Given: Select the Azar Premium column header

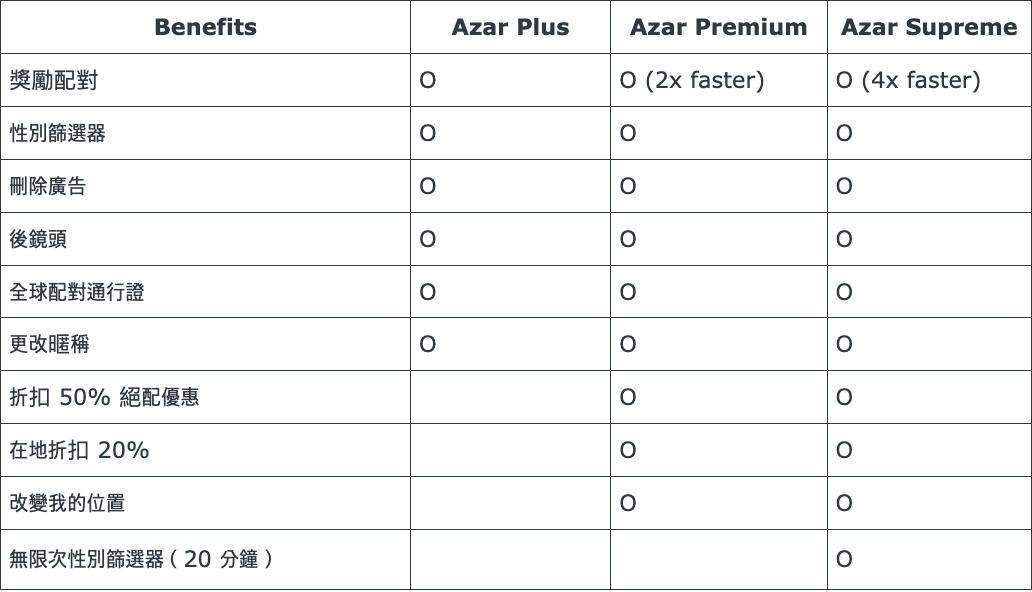Looking at the screenshot, I should click(718, 28).
